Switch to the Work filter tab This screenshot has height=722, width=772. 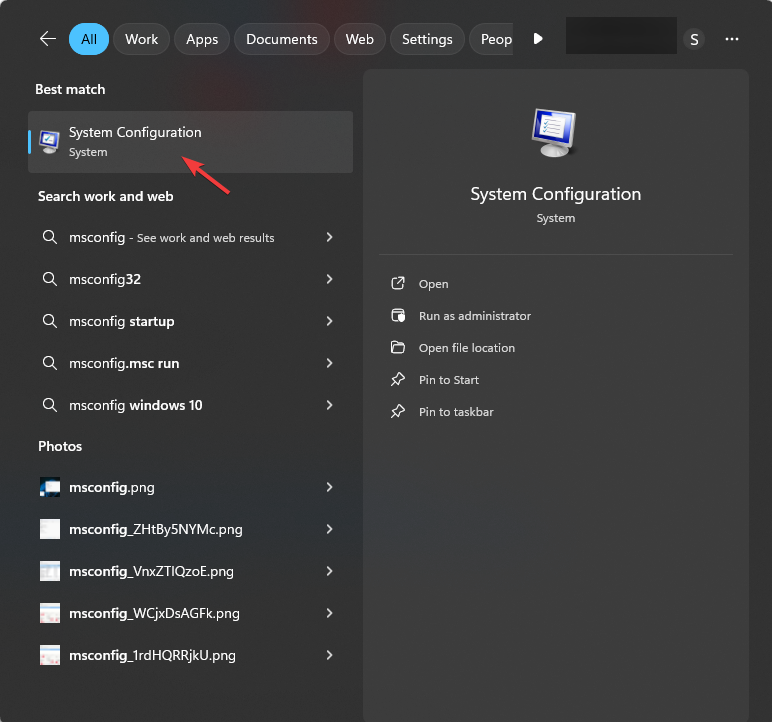coord(141,39)
